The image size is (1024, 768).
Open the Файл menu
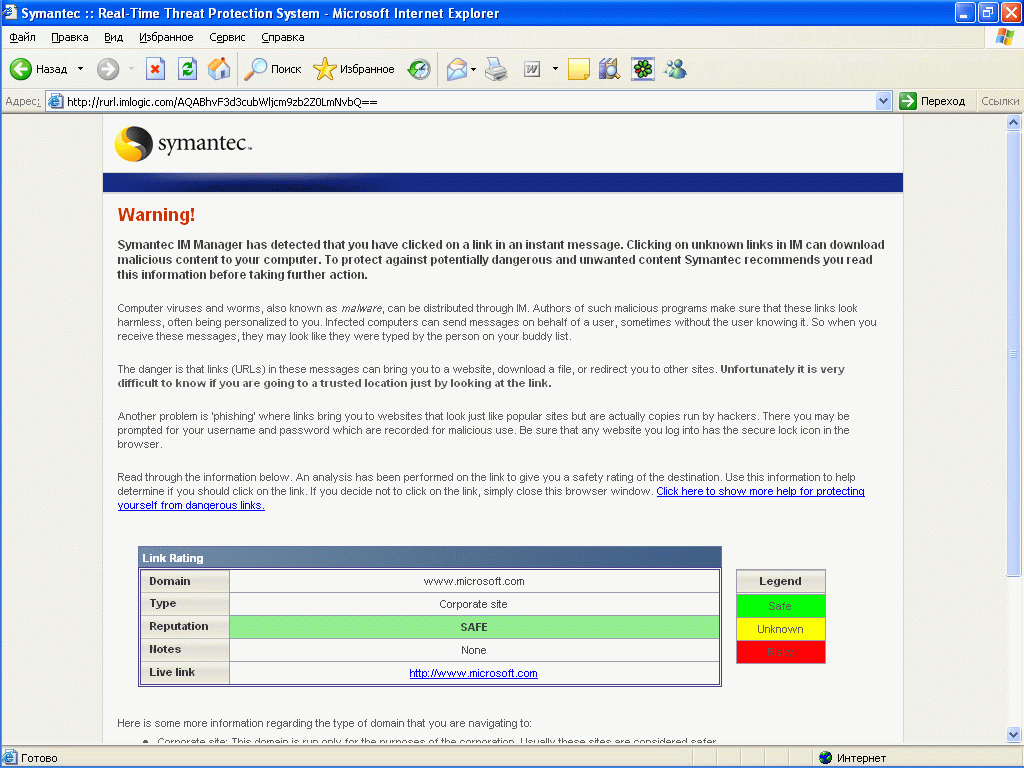[x=22, y=37]
